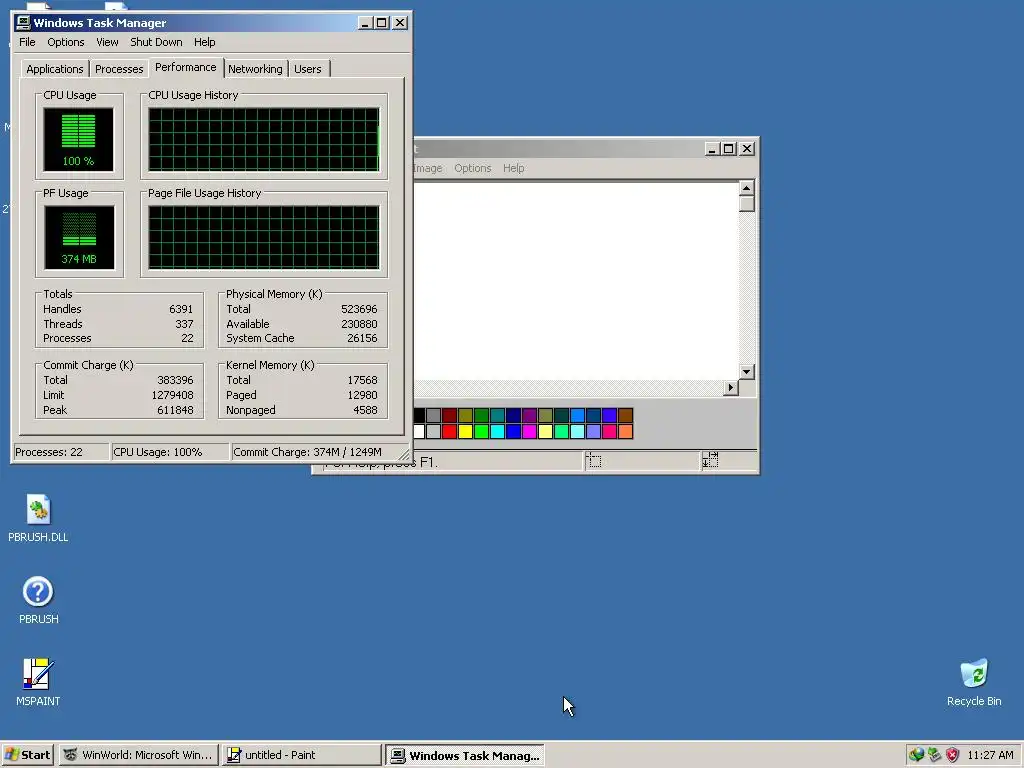Click Kernel Memory Nonpaged value 4588
This screenshot has height=768, width=1024.
(365, 410)
